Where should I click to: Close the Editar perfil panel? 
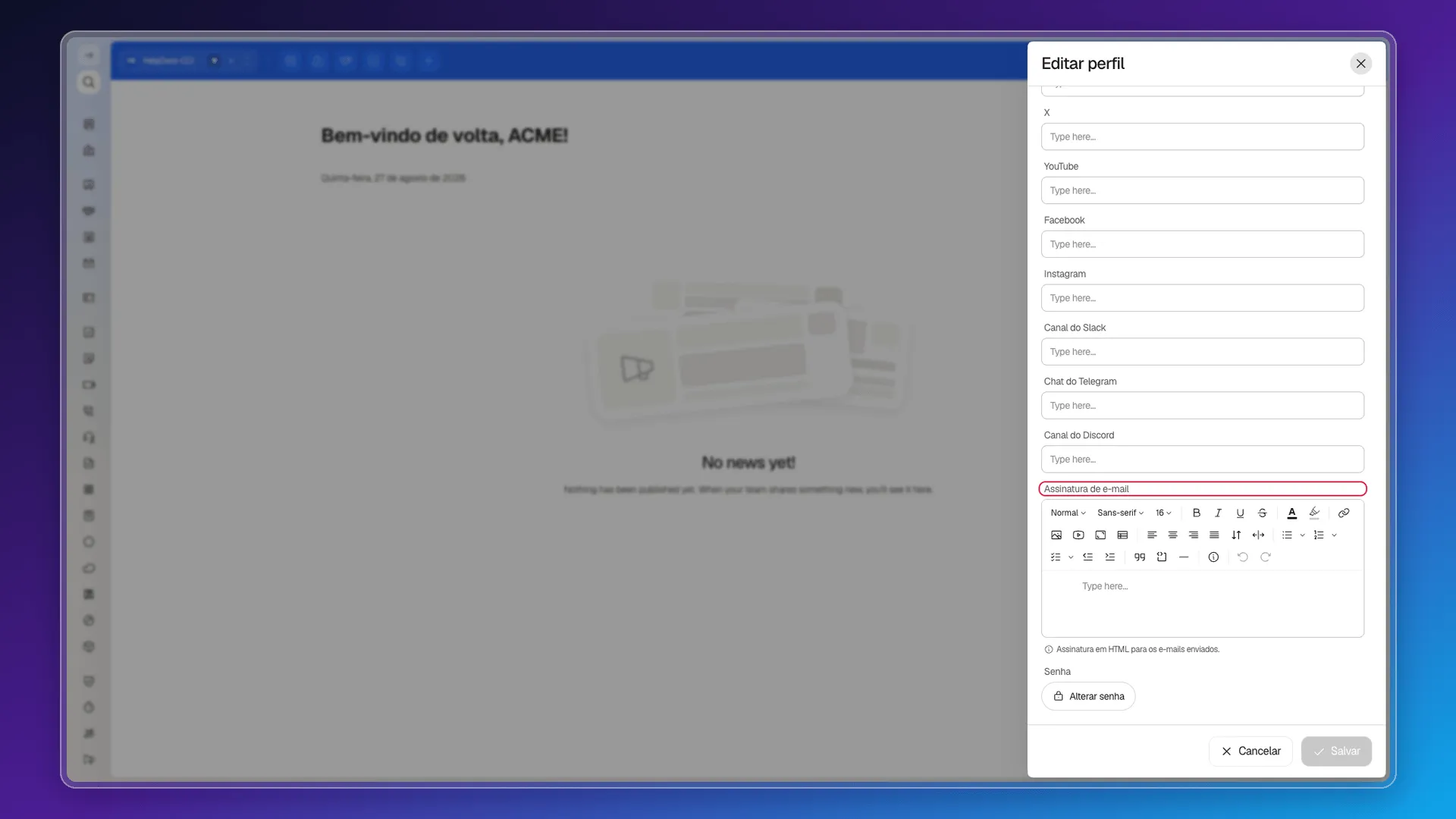pos(1361,64)
